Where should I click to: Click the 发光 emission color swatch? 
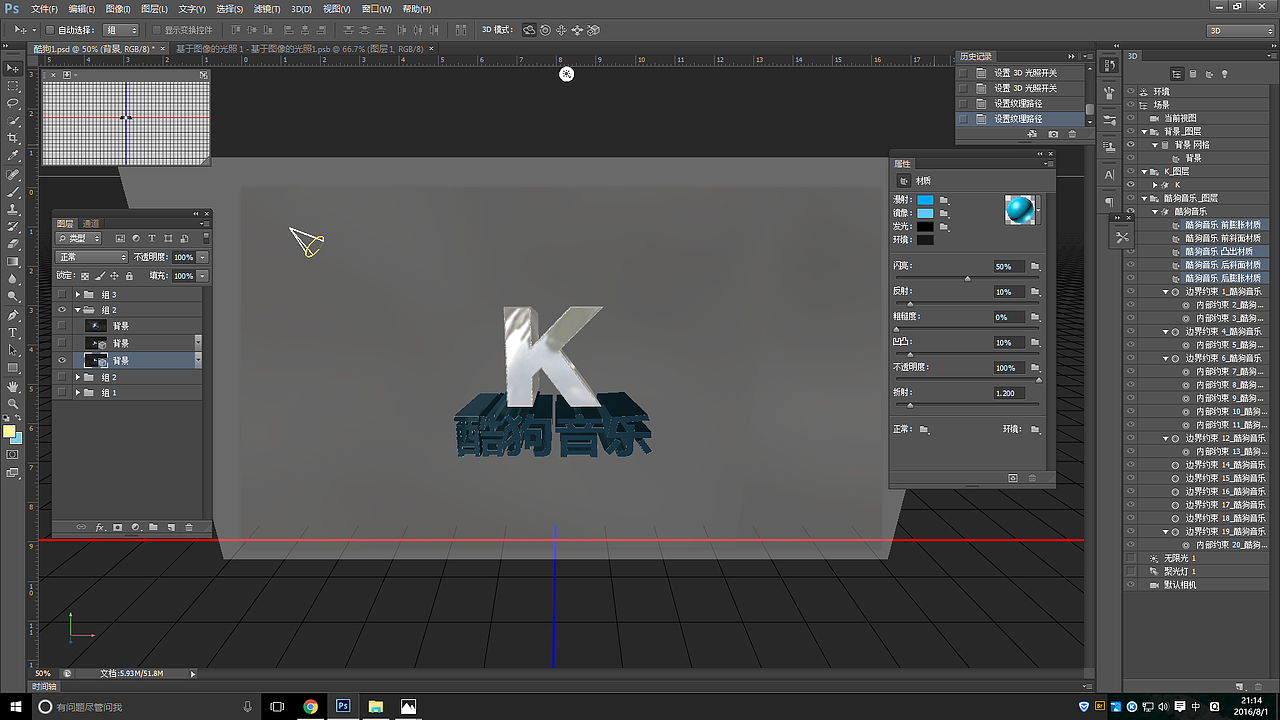coord(925,227)
